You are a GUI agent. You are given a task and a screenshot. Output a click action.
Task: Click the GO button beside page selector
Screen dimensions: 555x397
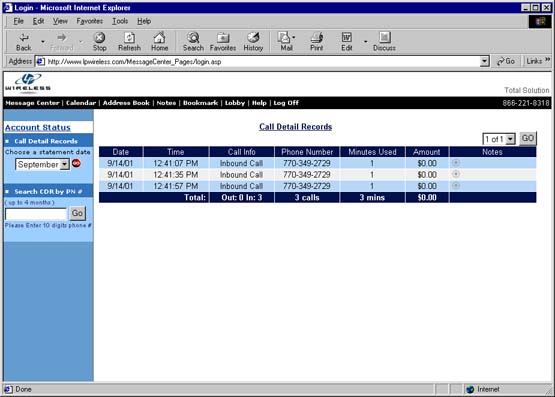click(x=528, y=138)
